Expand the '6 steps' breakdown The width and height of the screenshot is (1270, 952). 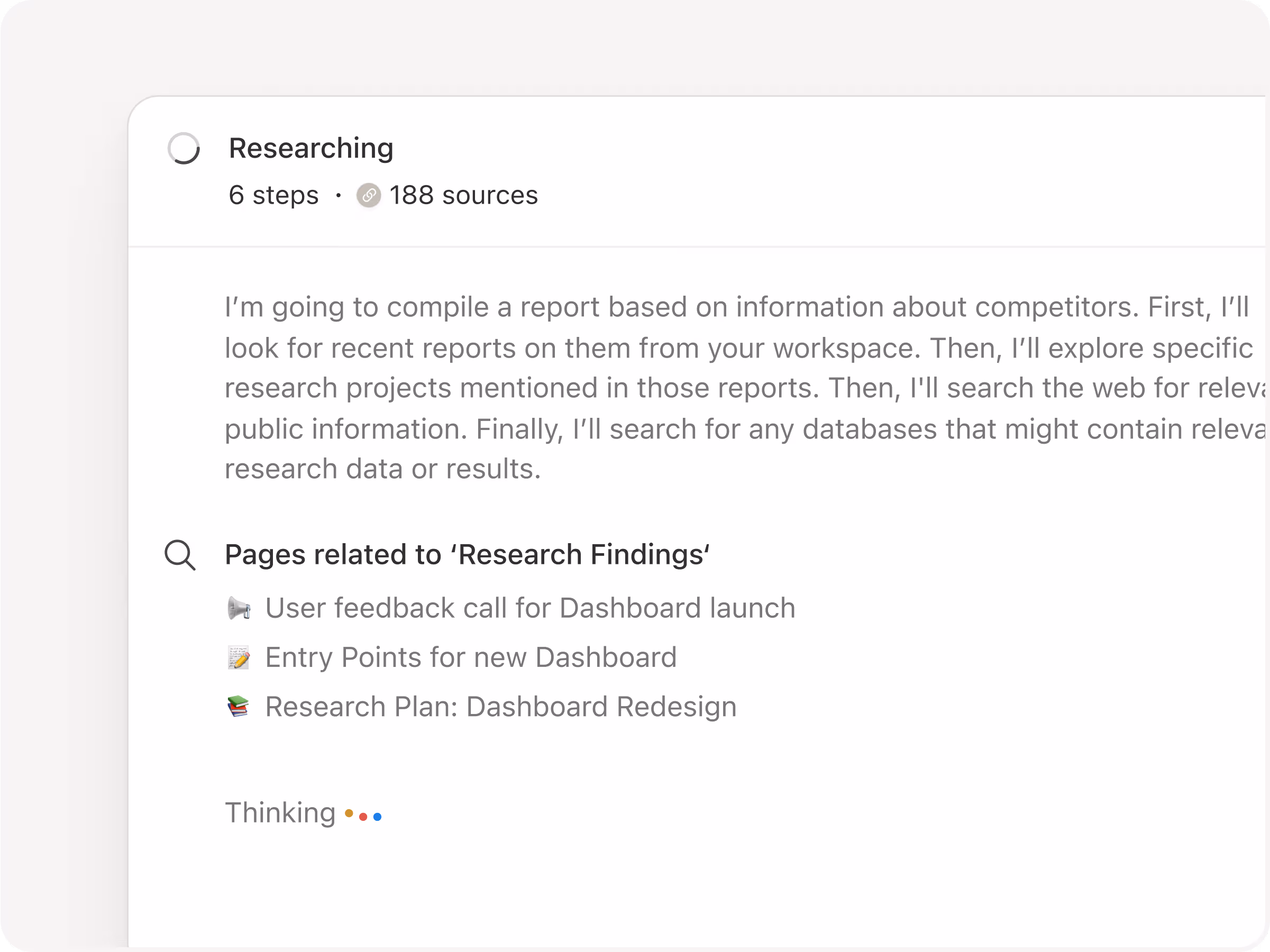tap(273, 195)
